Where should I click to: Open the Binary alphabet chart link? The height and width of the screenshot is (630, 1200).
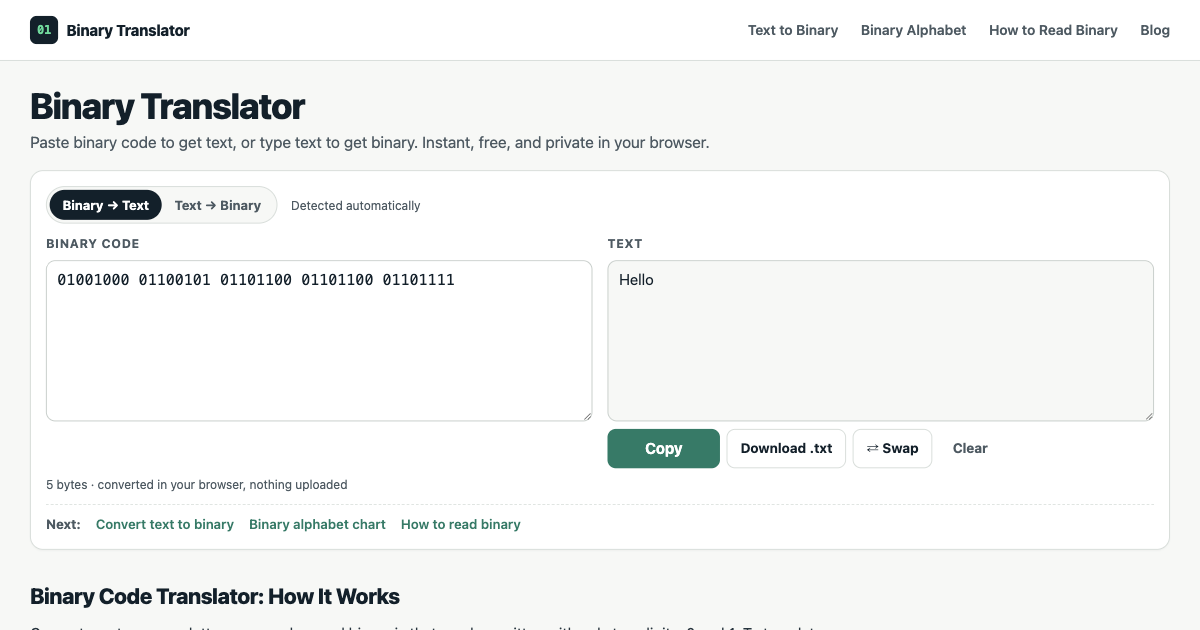317,524
